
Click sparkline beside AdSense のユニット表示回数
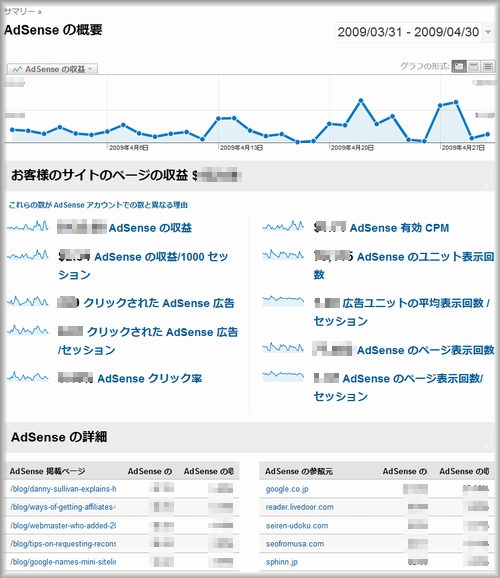[283, 255]
